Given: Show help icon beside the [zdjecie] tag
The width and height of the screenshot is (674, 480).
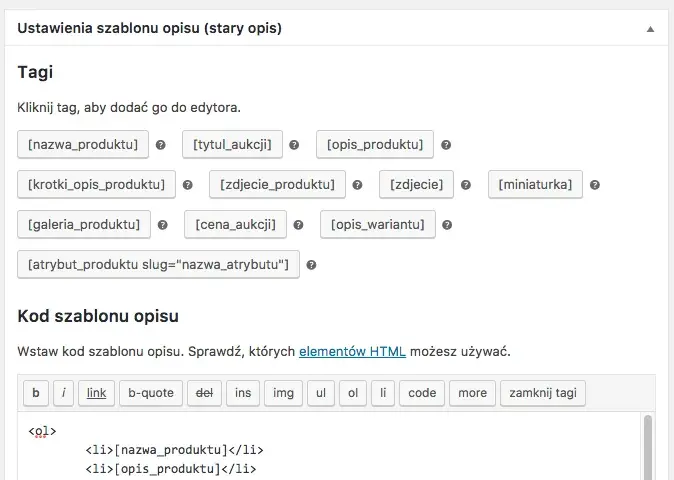Looking at the screenshot, I should coord(466,185).
